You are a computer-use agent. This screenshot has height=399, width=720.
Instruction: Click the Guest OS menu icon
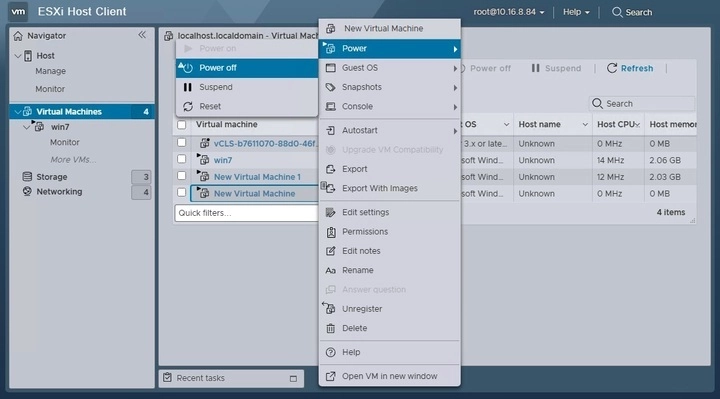tap(331, 68)
